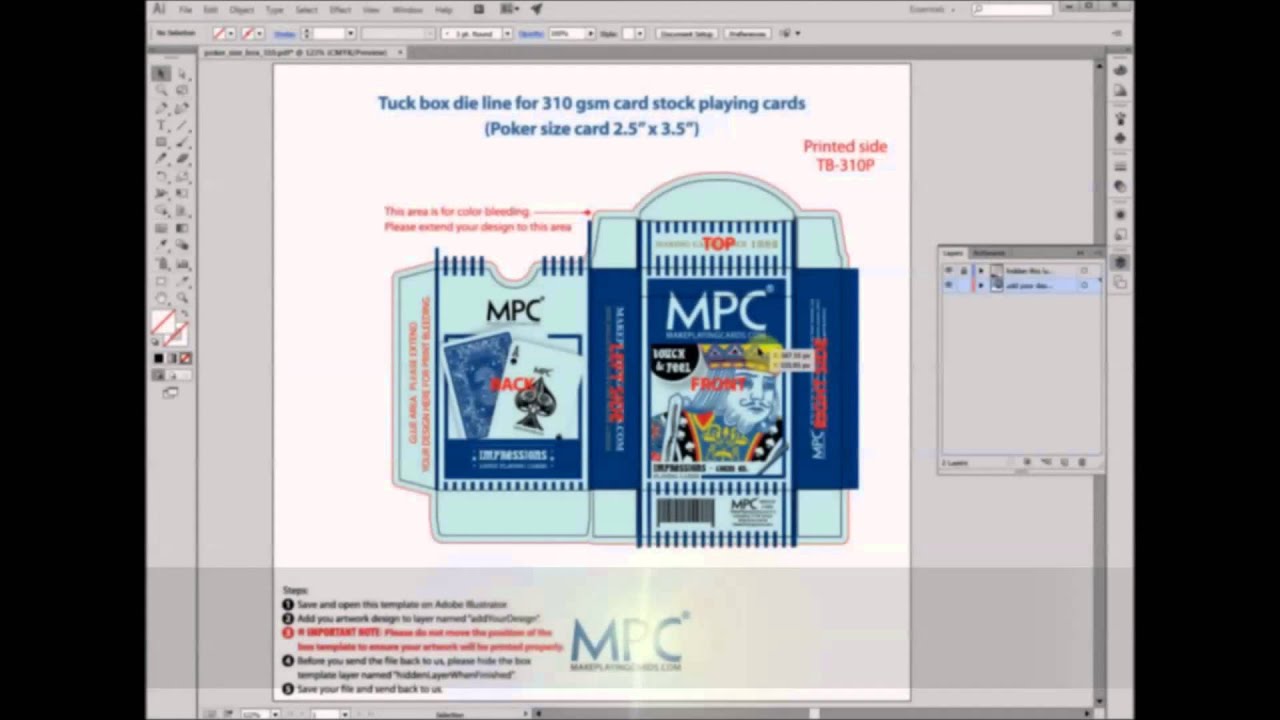The height and width of the screenshot is (720, 1280).
Task: Open the brush definition '3 pt. Round' dropdown
Action: [x=507, y=34]
